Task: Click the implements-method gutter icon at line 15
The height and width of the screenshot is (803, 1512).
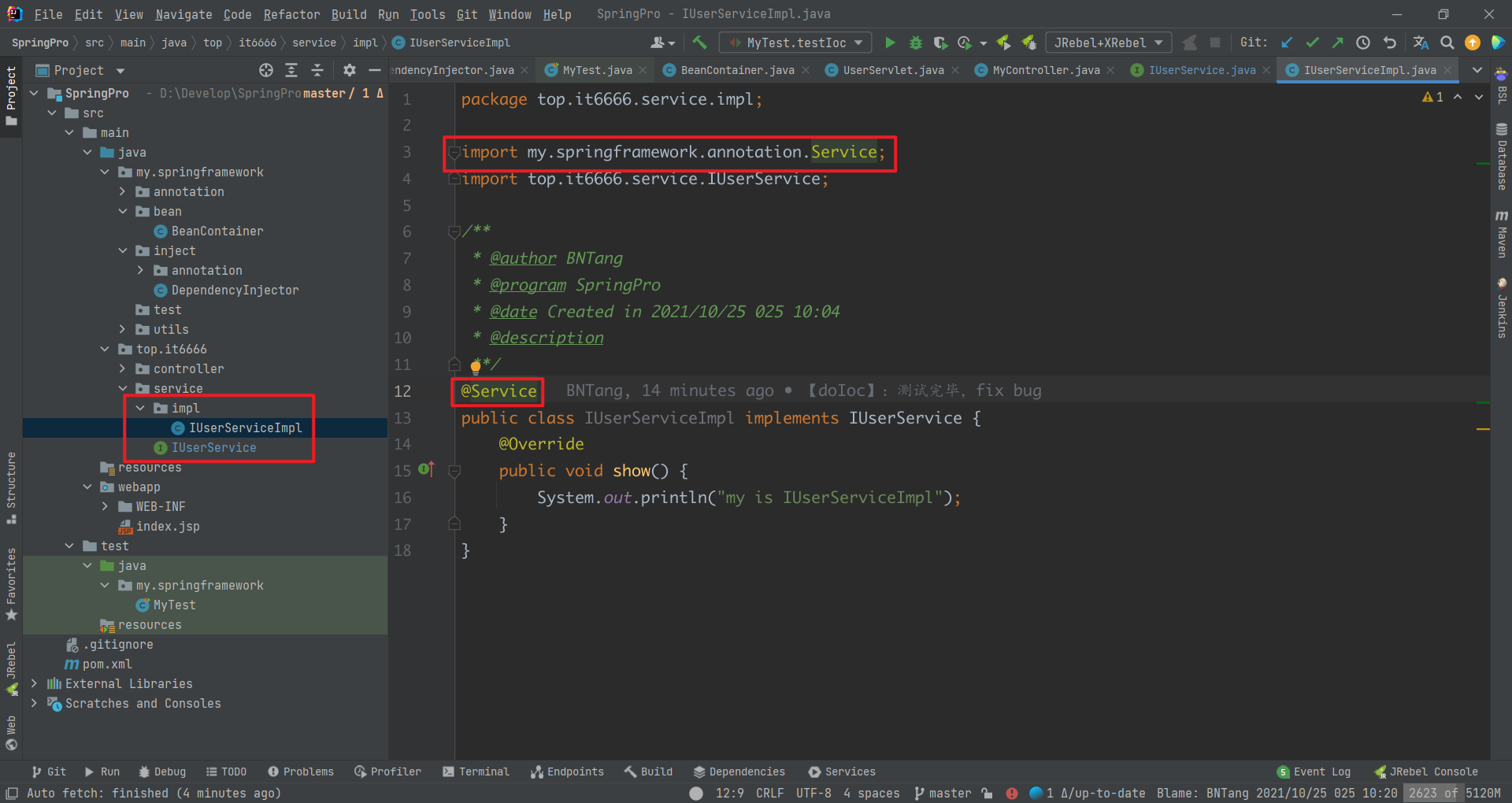Action: click(x=426, y=470)
